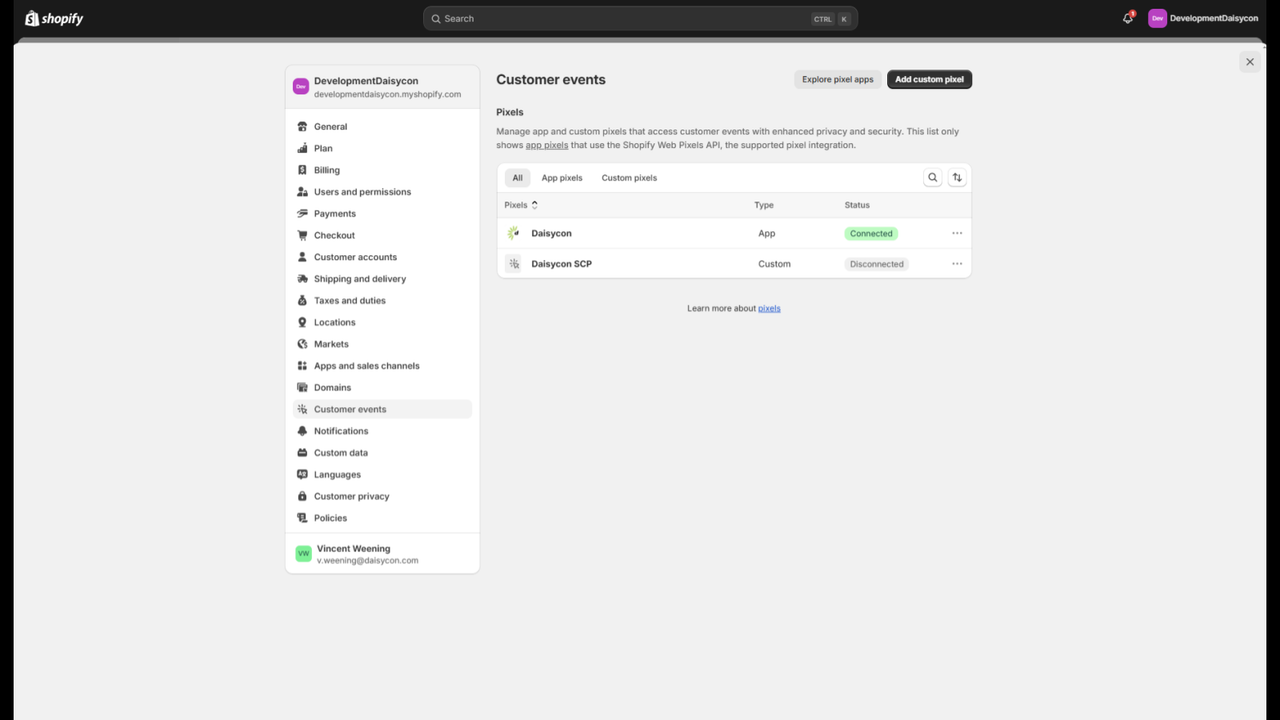Click the App type cell

[766, 233]
